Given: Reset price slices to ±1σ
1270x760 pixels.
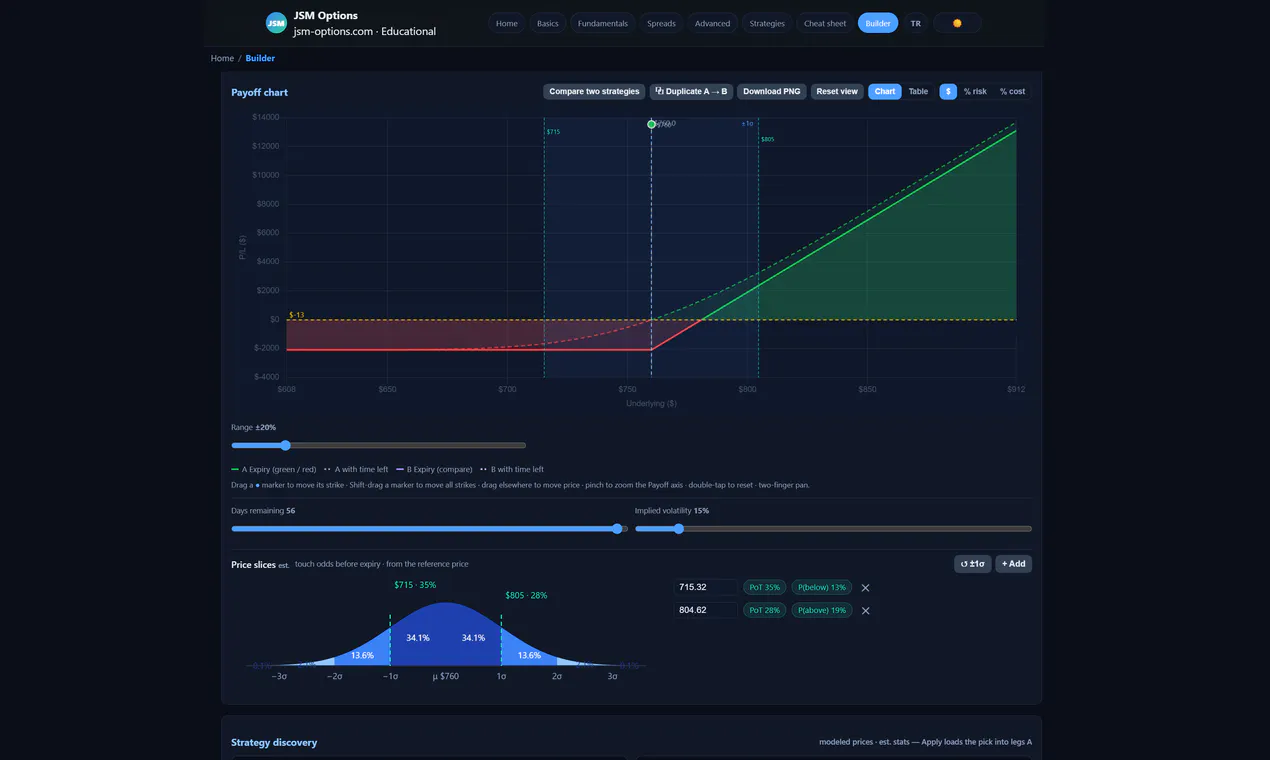Looking at the screenshot, I should (973, 564).
